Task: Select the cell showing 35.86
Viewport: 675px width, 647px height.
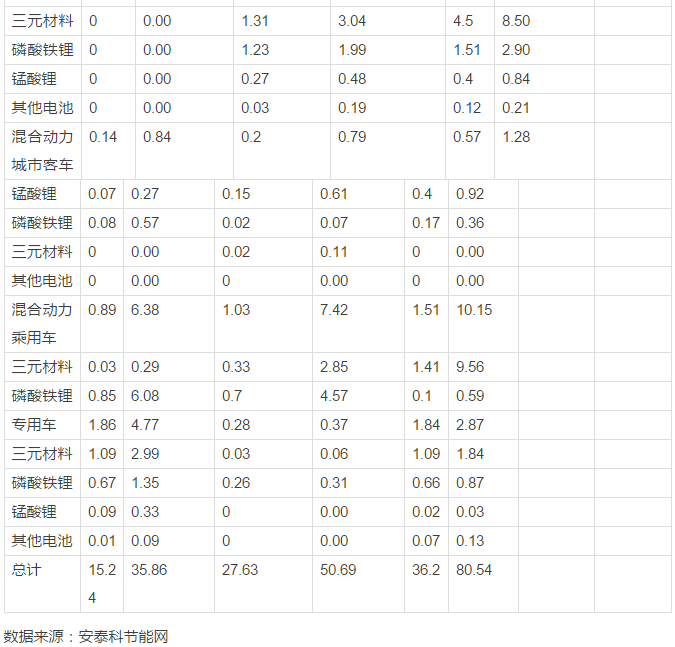Action: point(149,570)
